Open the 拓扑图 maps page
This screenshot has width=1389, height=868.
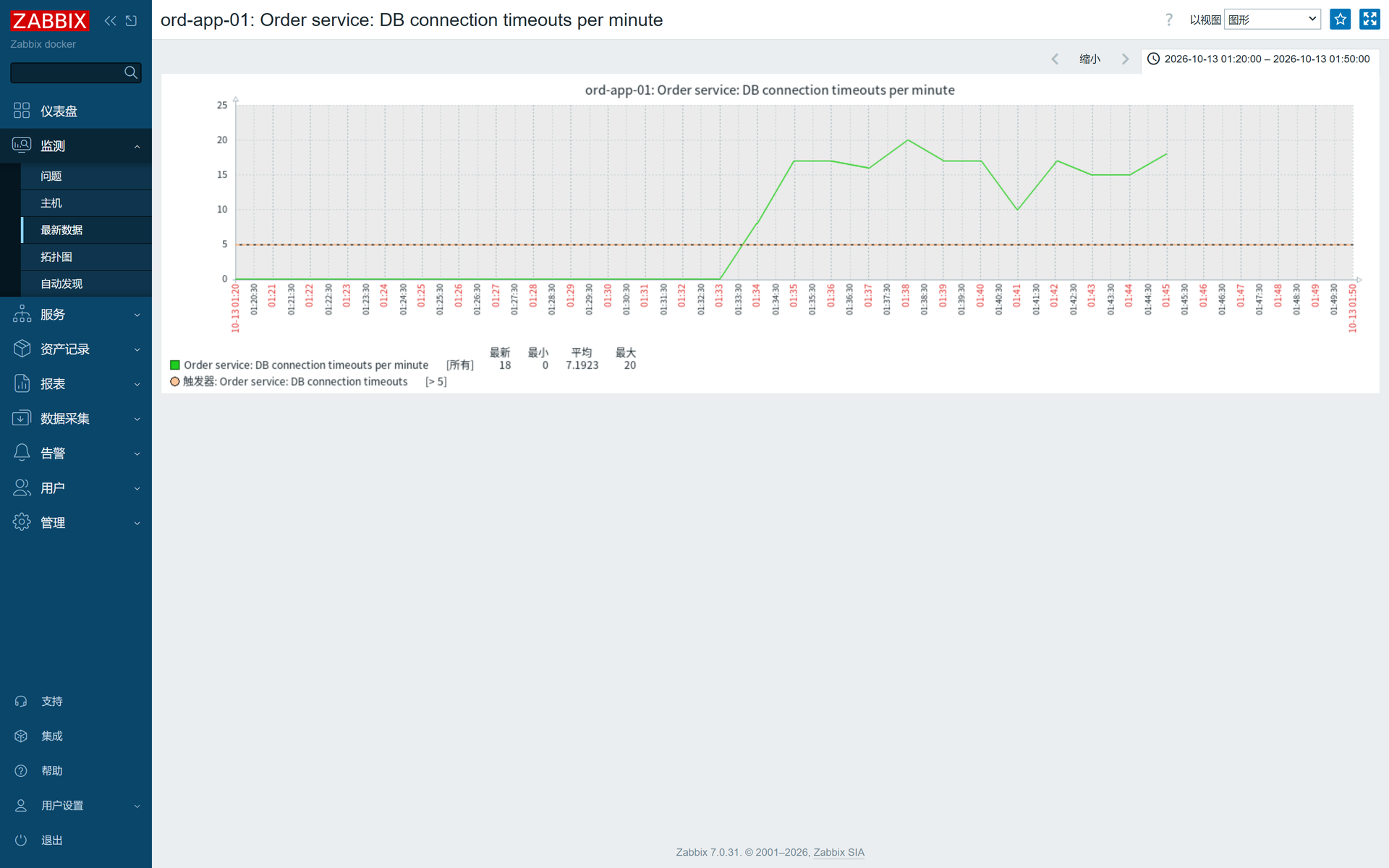(86, 257)
